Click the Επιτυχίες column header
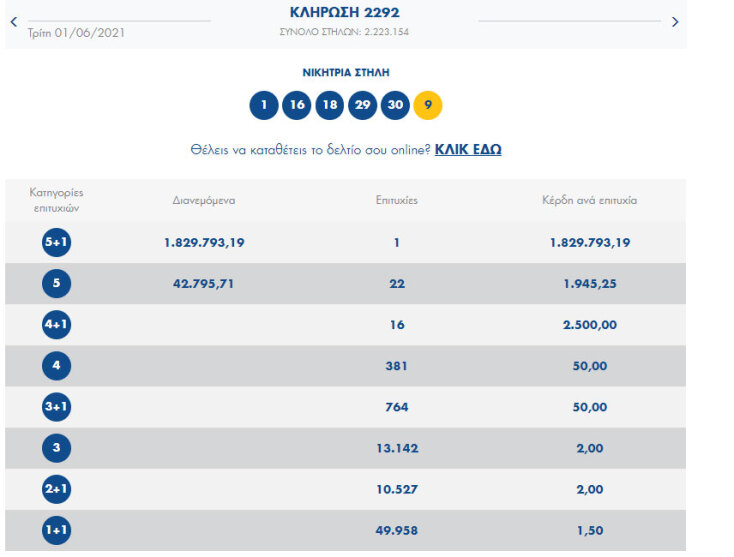This screenshot has width=734, height=557. point(396,200)
